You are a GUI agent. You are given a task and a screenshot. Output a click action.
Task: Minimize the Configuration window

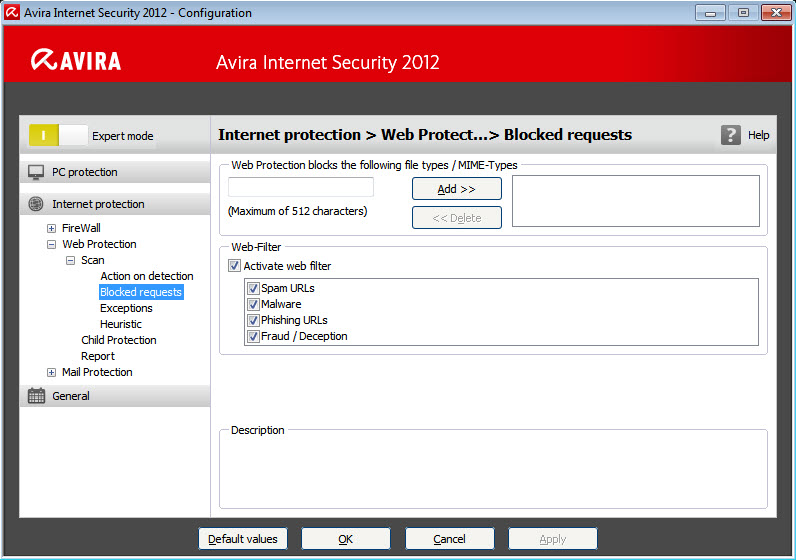coord(710,13)
